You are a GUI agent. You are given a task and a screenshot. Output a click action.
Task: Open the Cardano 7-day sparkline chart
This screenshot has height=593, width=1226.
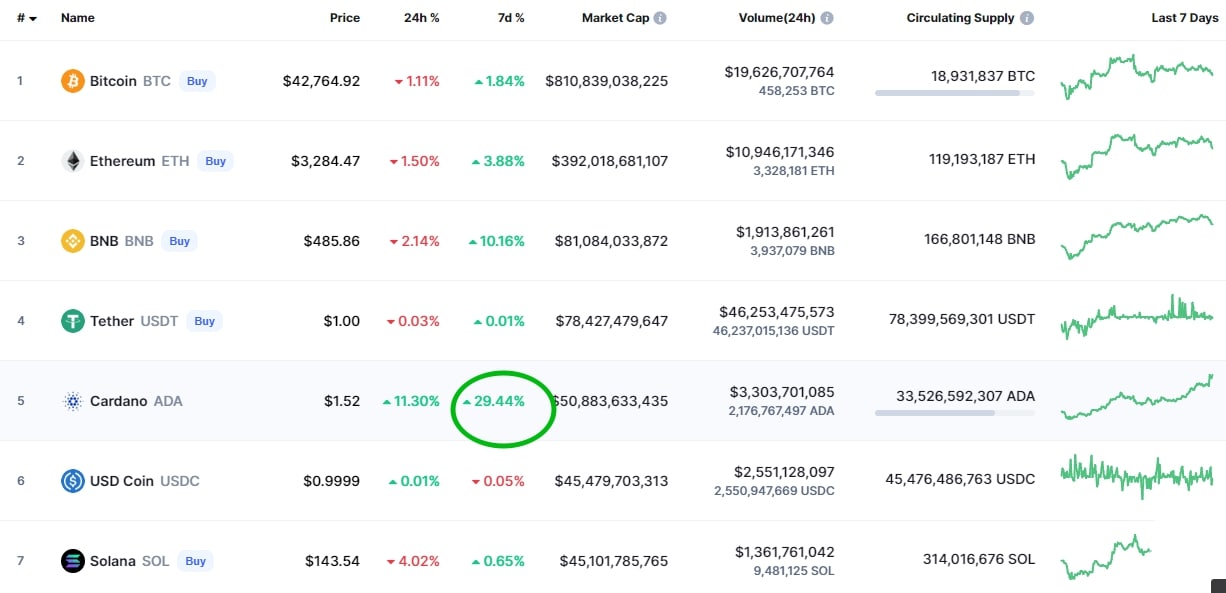pyautogui.click(x=1137, y=397)
